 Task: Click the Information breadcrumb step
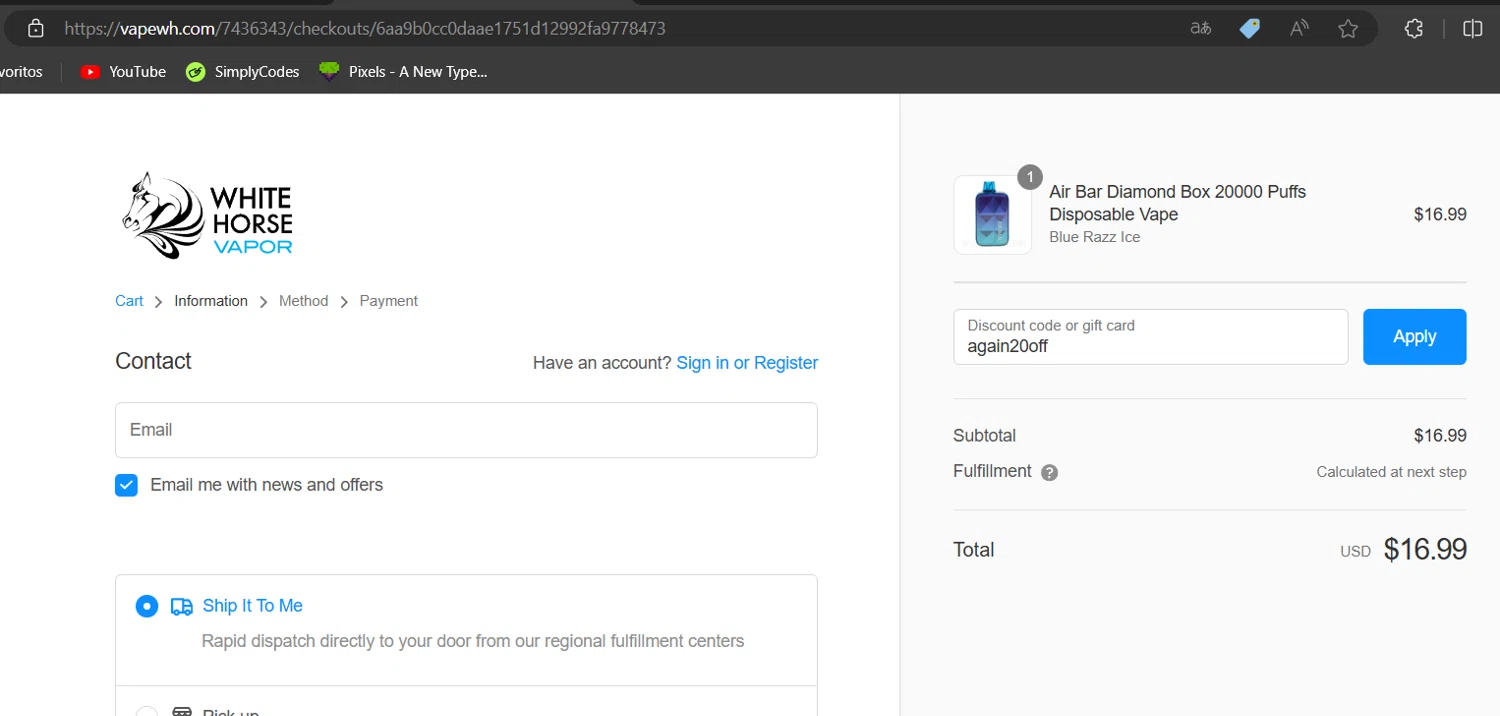(211, 301)
